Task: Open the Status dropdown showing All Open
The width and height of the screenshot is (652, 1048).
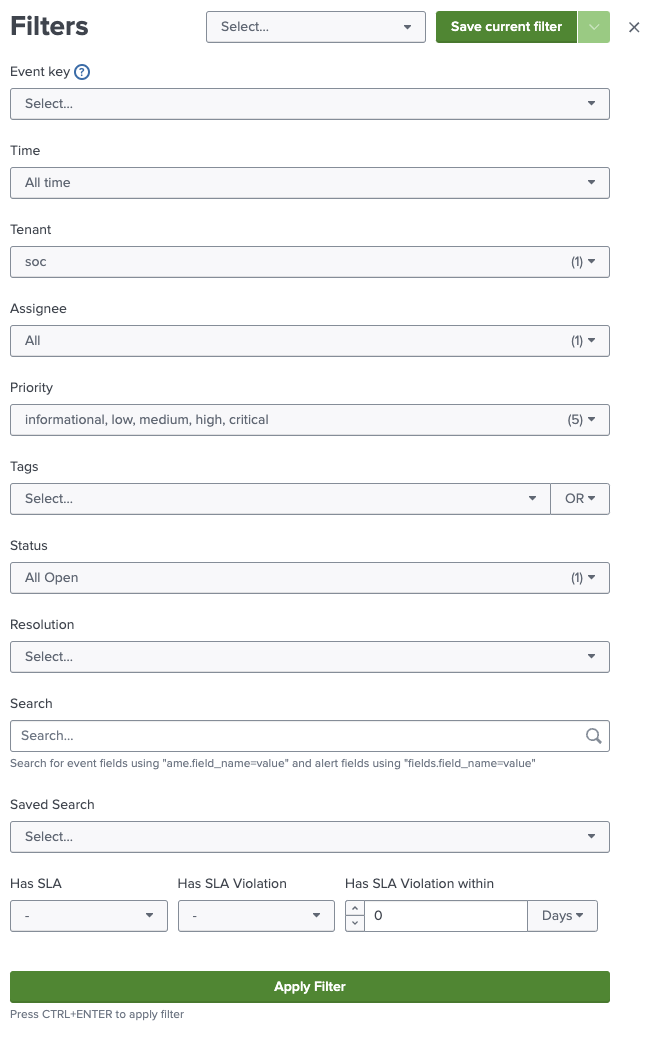Action: (x=309, y=577)
